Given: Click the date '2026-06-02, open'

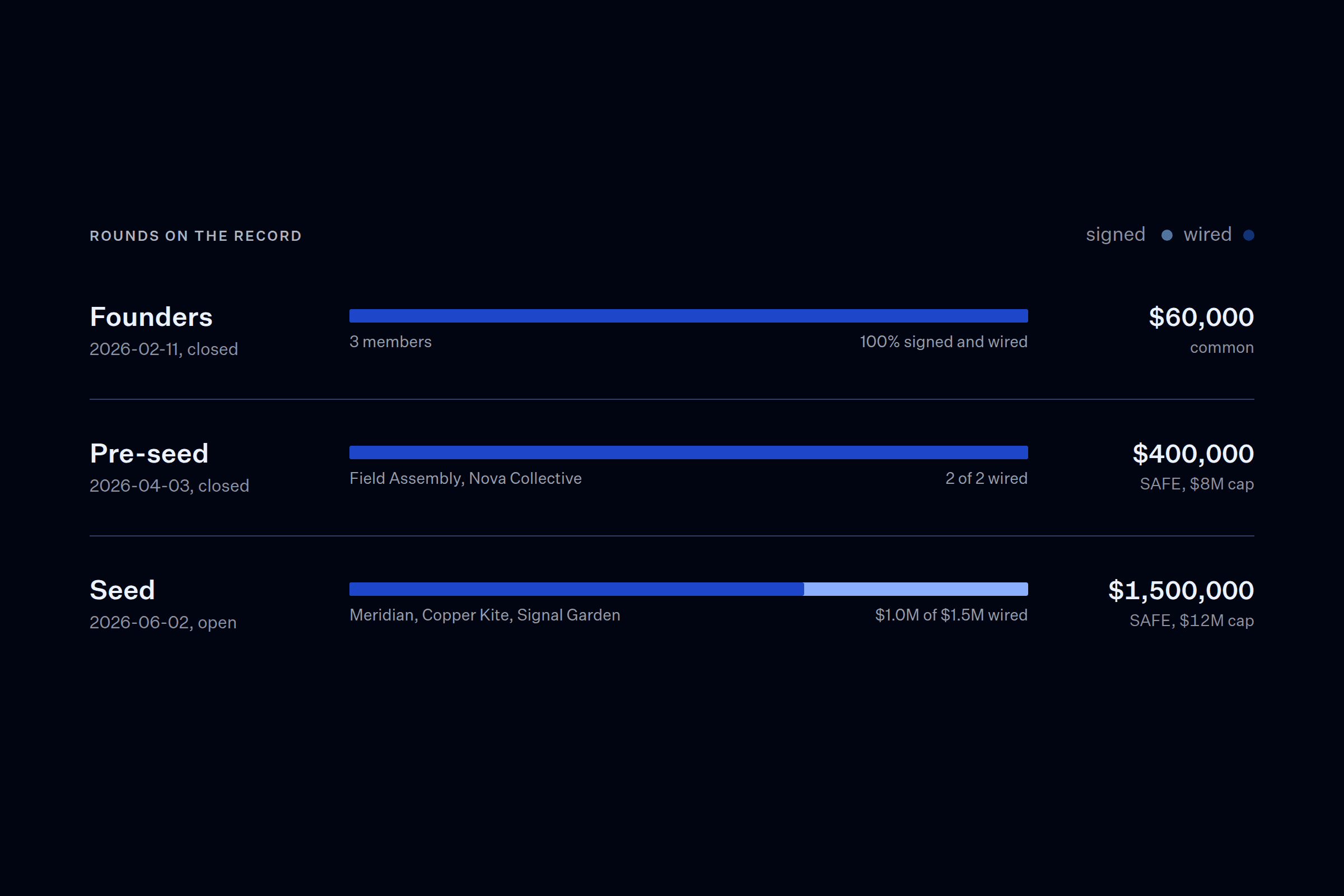Looking at the screenshot, I should 163,622.
